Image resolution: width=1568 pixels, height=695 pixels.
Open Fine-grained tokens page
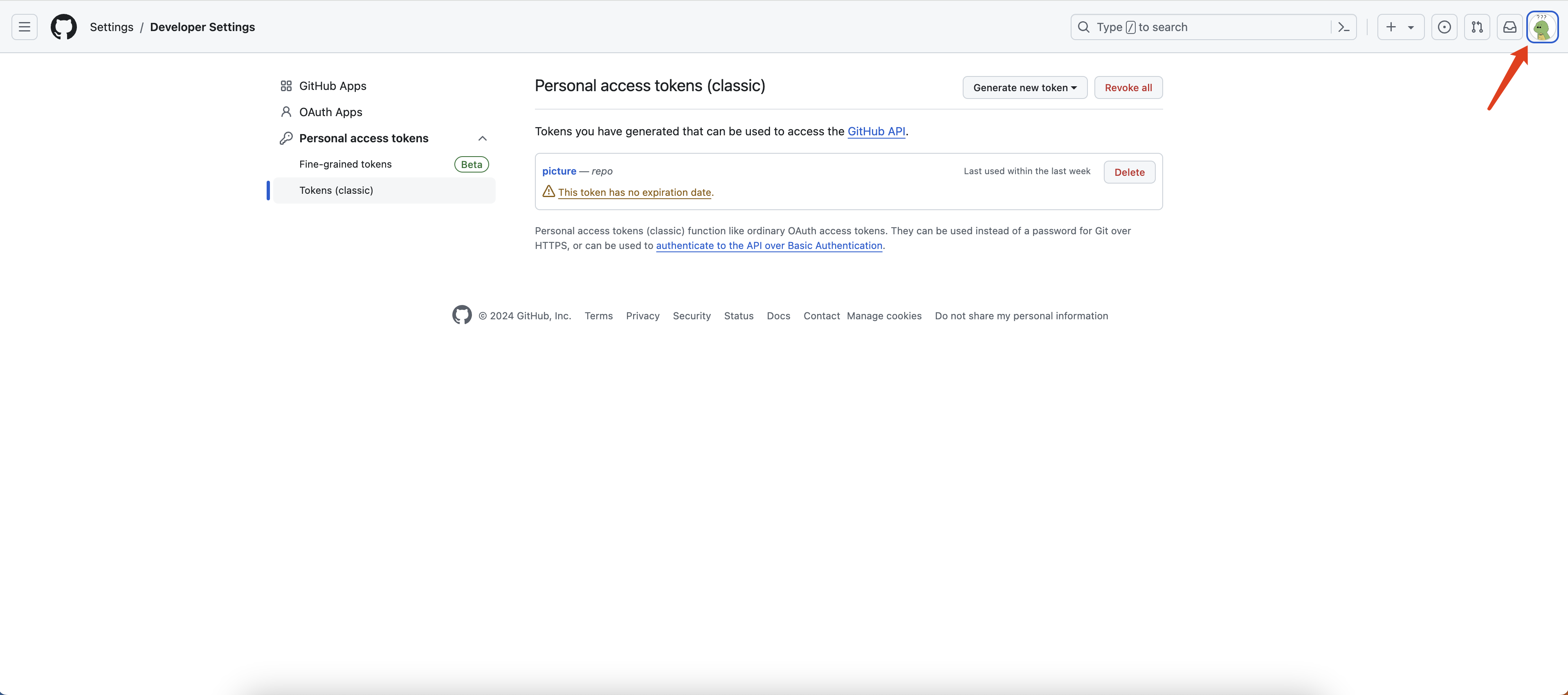coord(345,164)
